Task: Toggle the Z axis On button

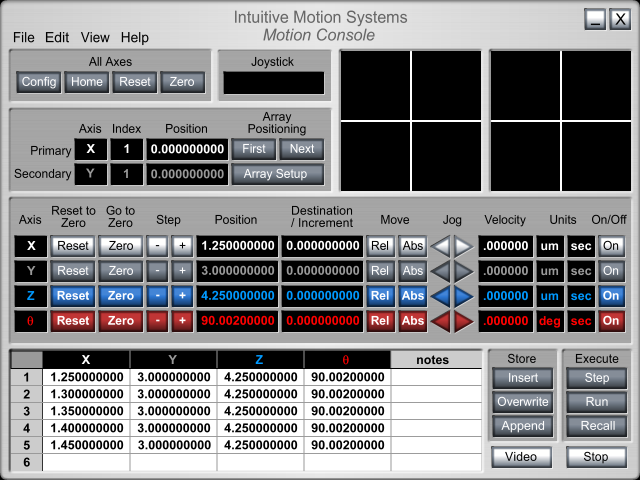Action: 611,296
